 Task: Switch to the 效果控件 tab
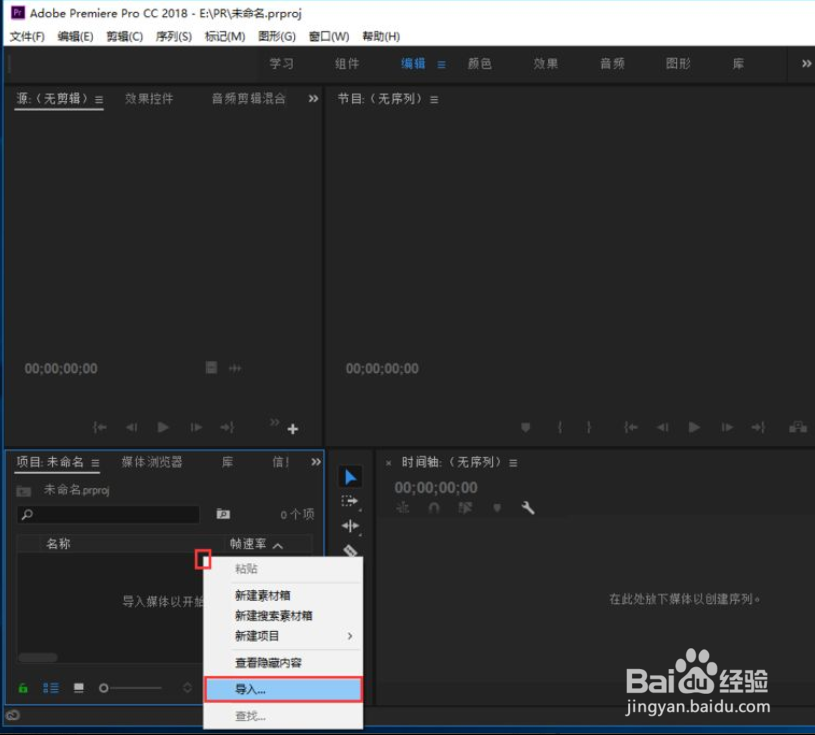[x=149, y=98]
